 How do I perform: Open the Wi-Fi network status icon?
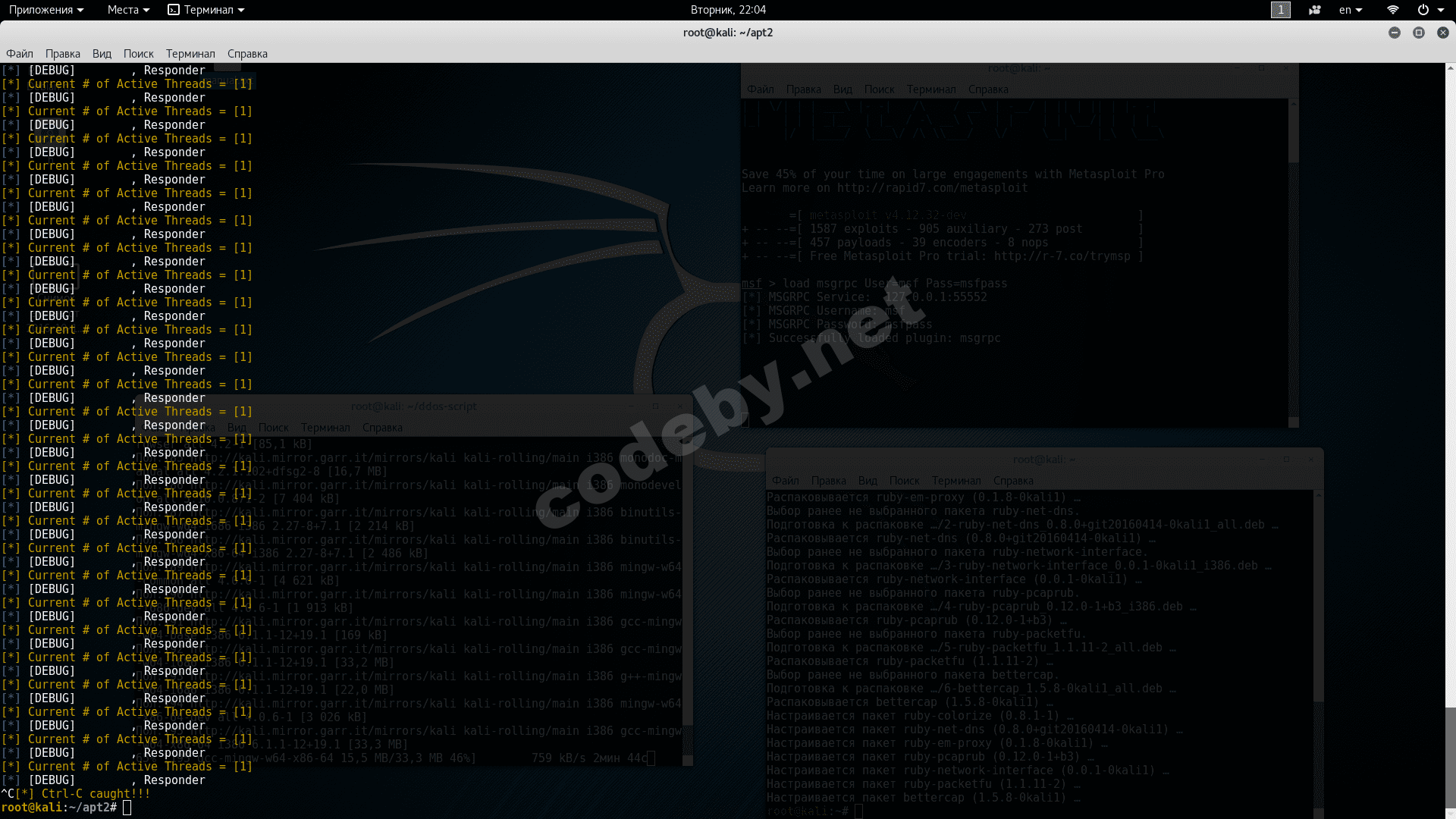pyautogui.click(x=1392, y=10)
